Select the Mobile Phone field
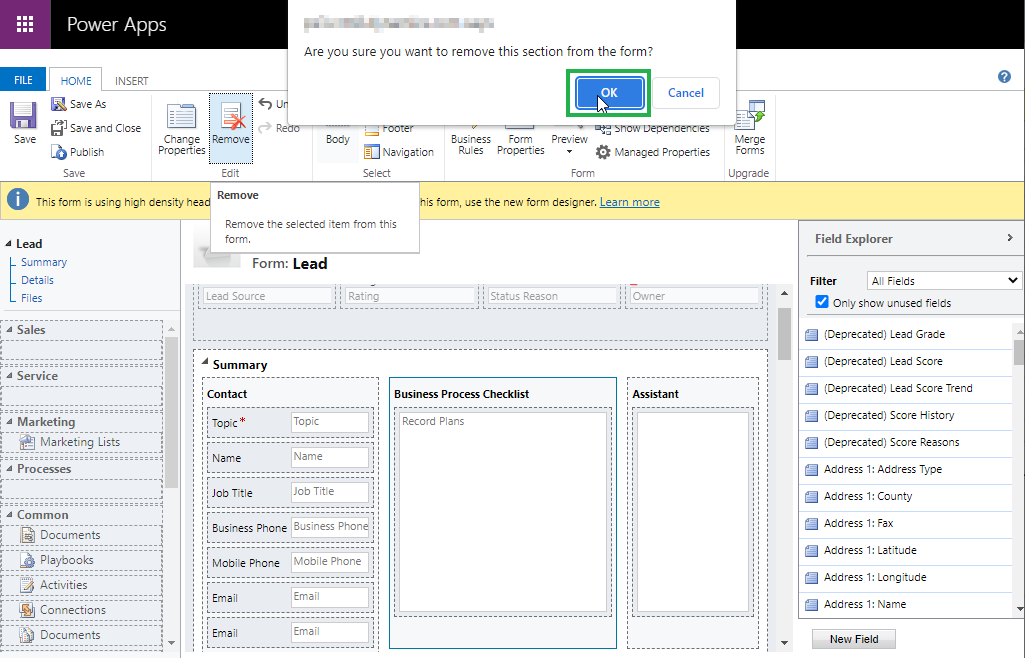1025x658 pixels. (290, 563)
